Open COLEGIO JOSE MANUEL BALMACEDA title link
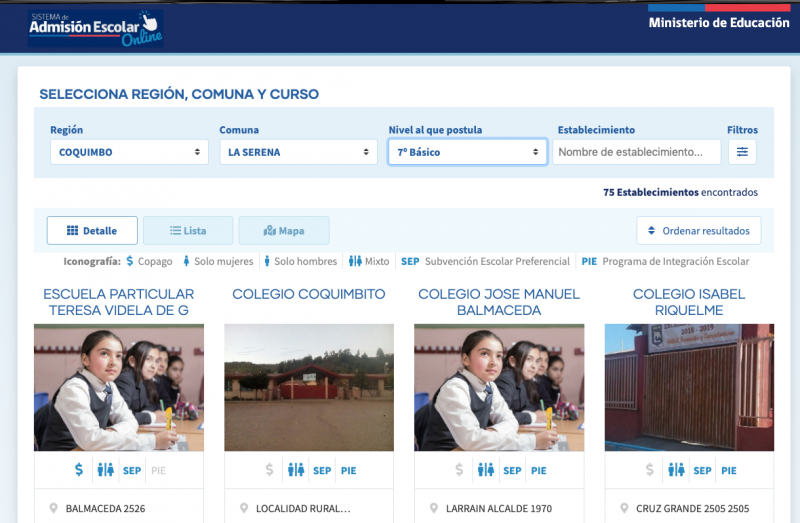 pyautogui.click(x=499, y=302)
